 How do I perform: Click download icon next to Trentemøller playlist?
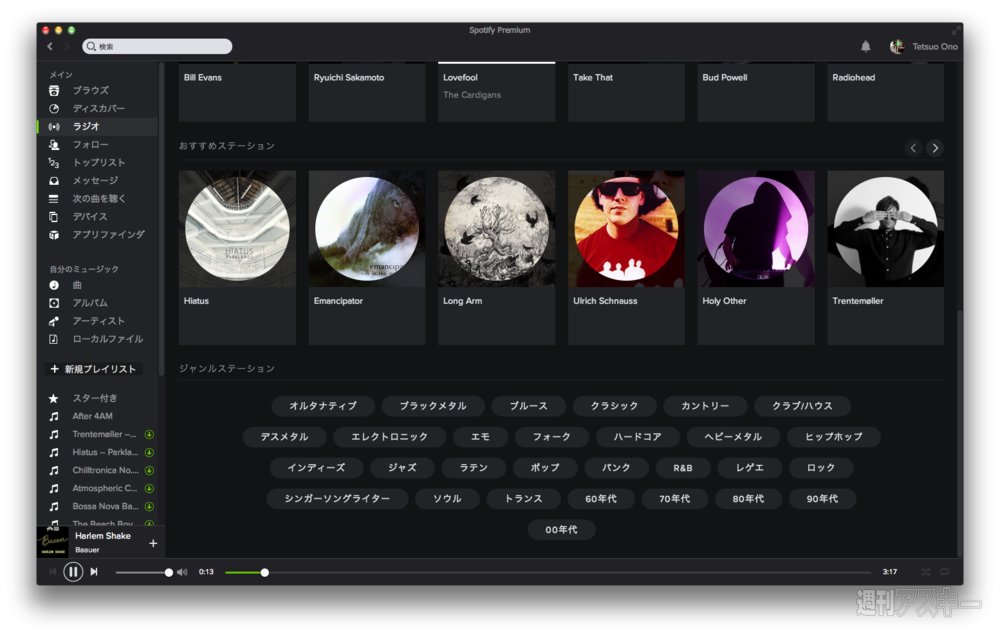149,434
